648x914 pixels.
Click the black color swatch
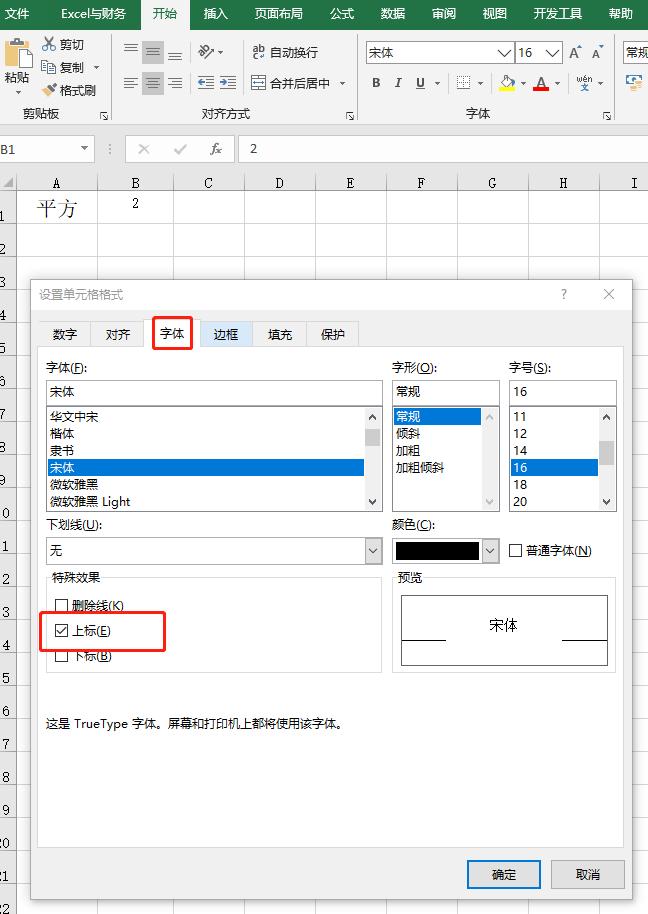437,550
